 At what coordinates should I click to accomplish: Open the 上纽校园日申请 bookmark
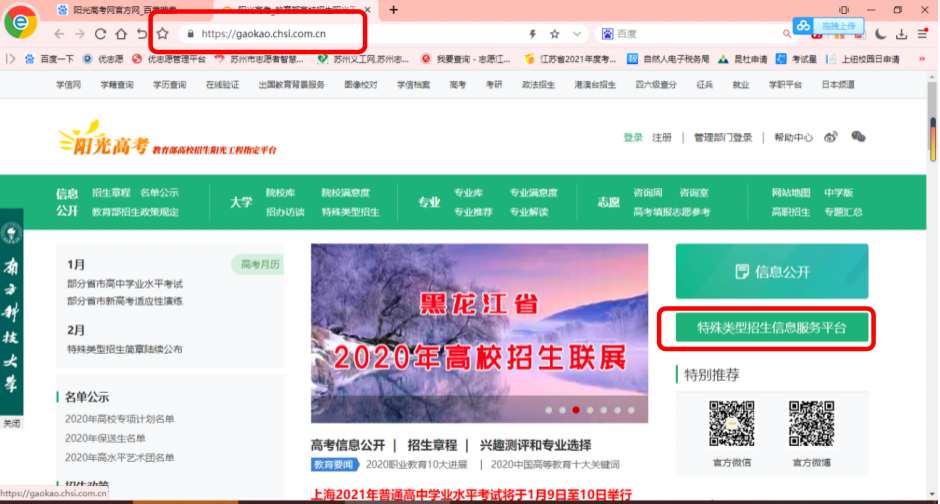[x=863, y=59]
